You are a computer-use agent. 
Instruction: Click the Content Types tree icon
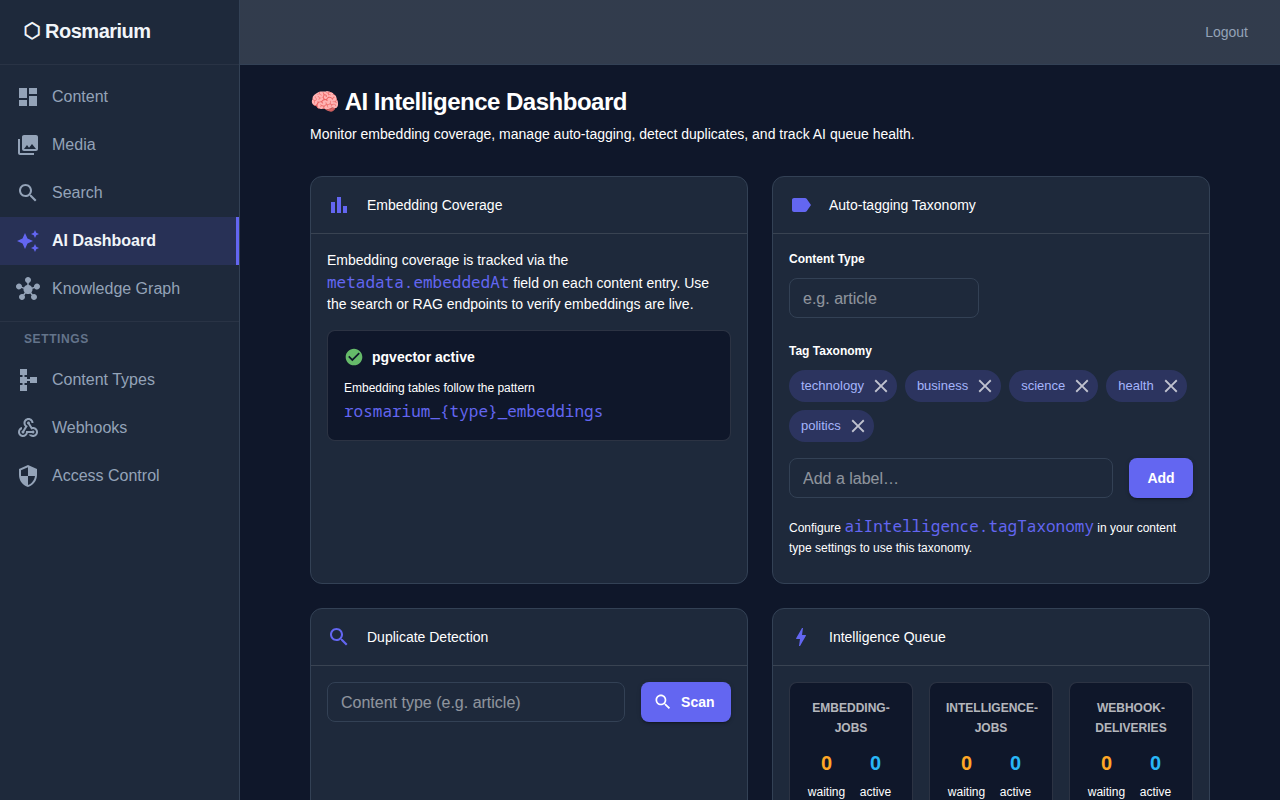coord(28,380)
